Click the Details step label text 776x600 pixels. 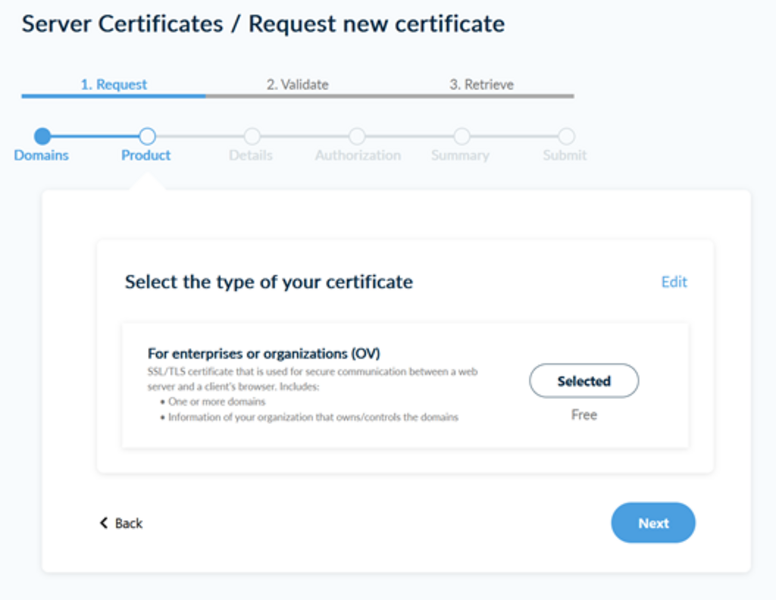[x=251, y=156]
